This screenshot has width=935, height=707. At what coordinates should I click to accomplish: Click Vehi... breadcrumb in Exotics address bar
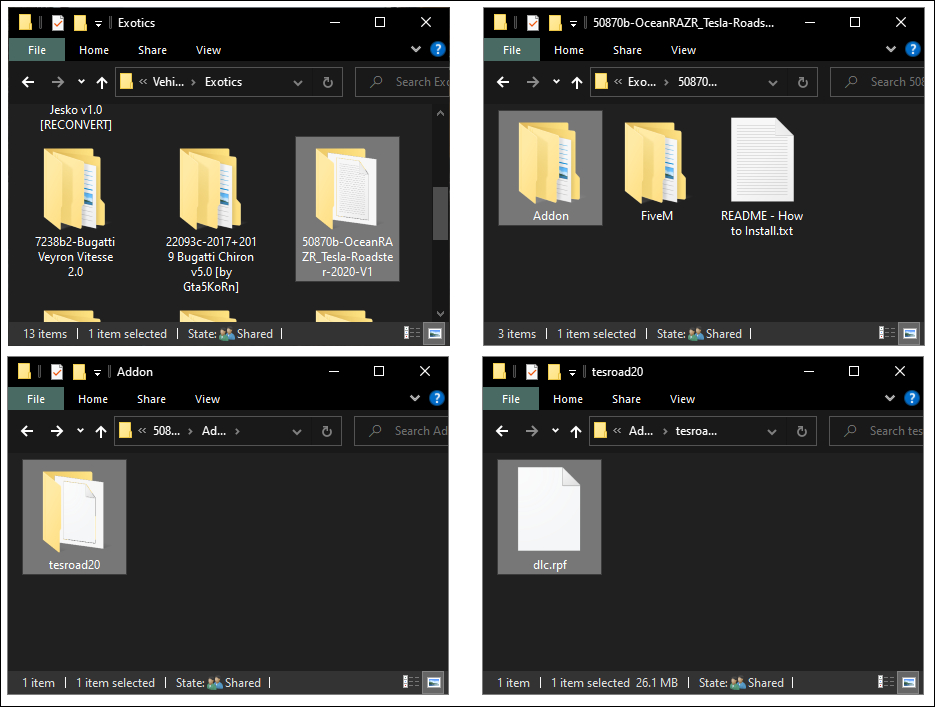point(168,82)
